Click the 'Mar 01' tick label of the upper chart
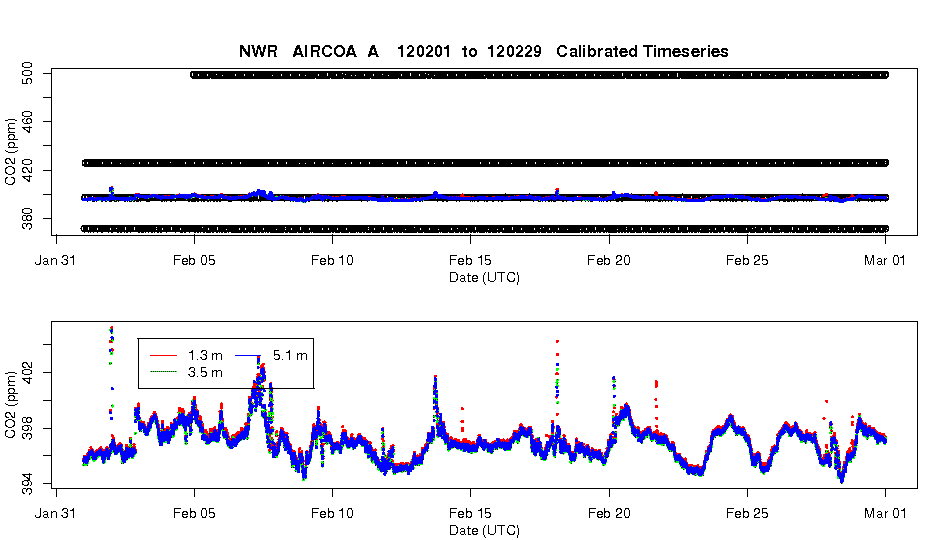Viewport: 936px width, 540px height. [885, 260]
